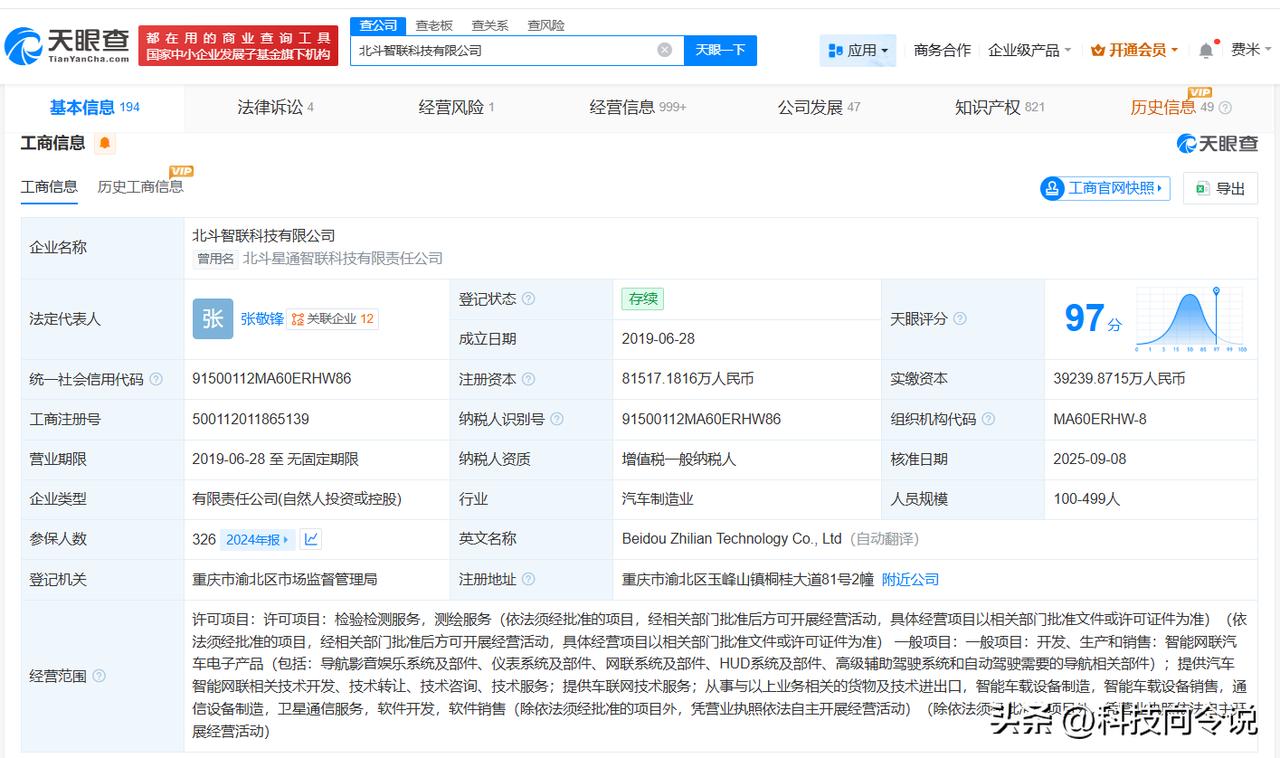The image size is (1280, 758).
Task: Click the help icon next to 天眼评分
Action: tap(959, 319)
